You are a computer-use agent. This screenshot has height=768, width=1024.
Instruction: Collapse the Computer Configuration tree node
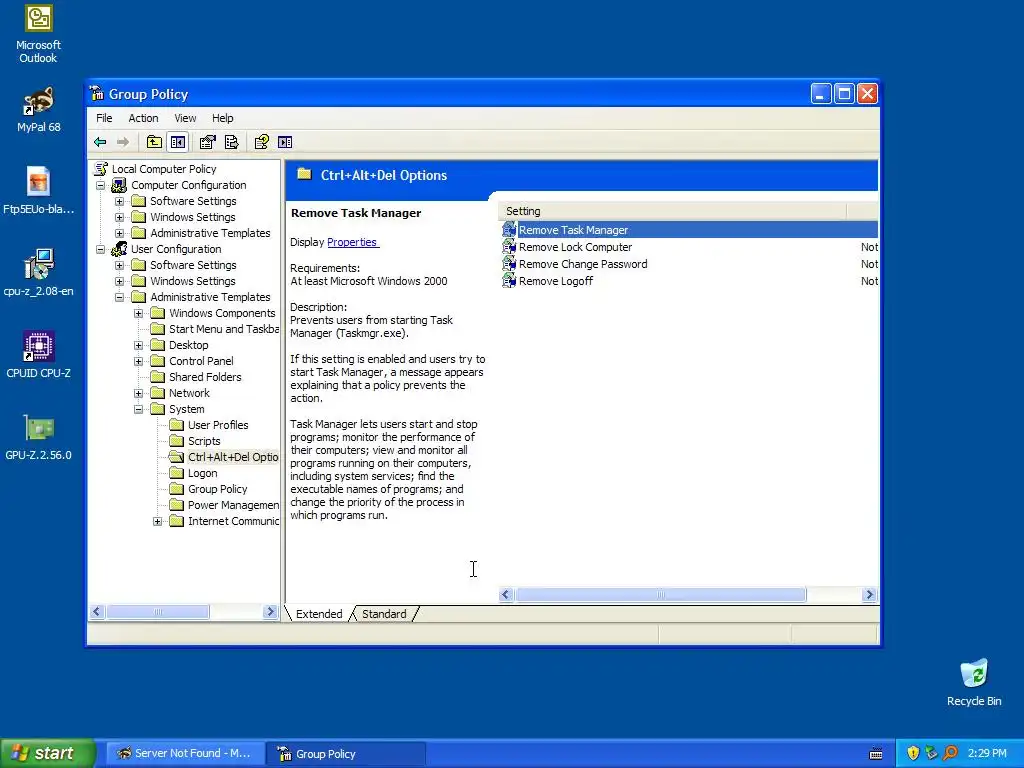(101, 185)
